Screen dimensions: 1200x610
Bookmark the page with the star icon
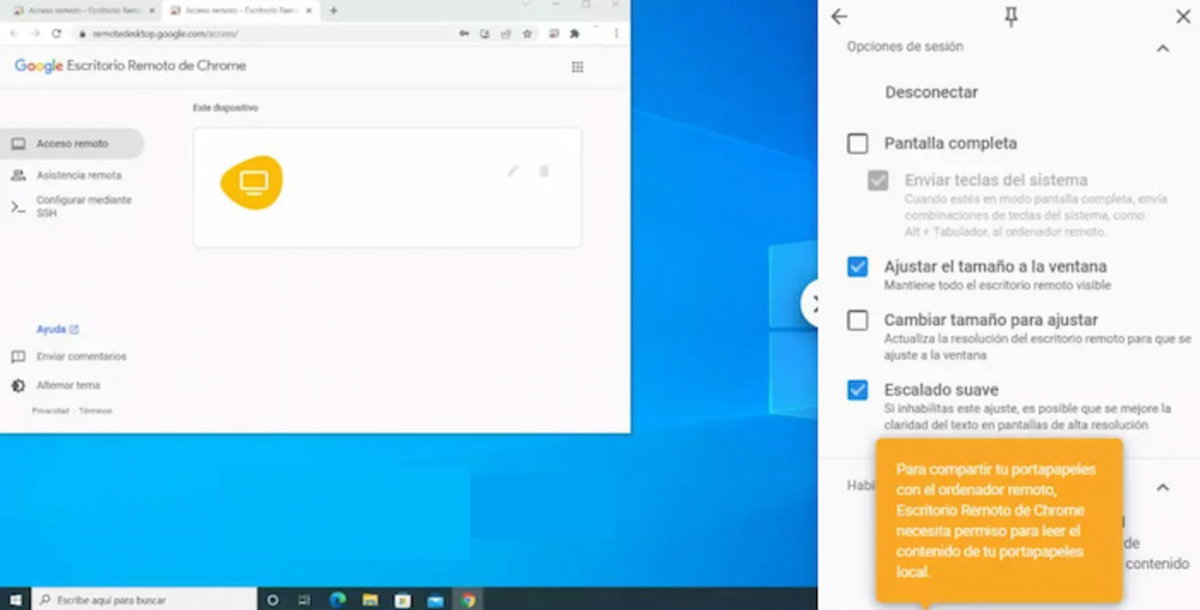pyautogui.click(x=527, y=33)
